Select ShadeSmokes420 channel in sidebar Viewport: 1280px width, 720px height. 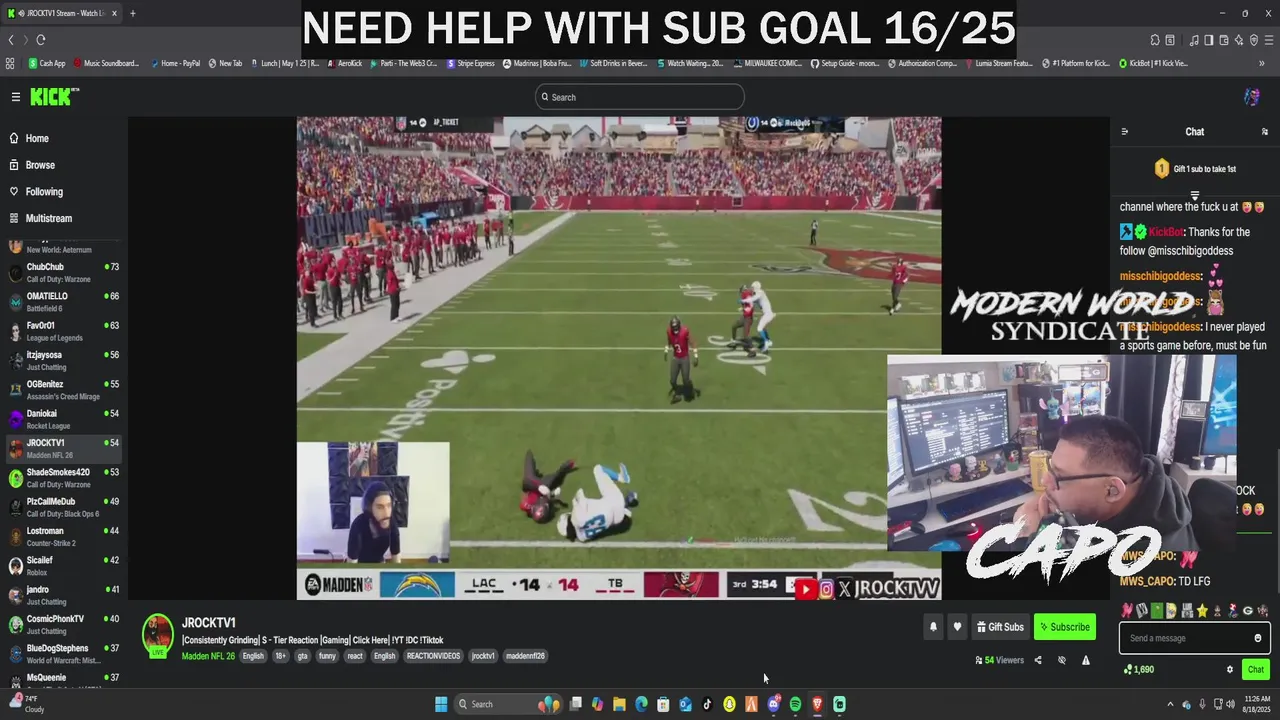[x=64, y=477]
